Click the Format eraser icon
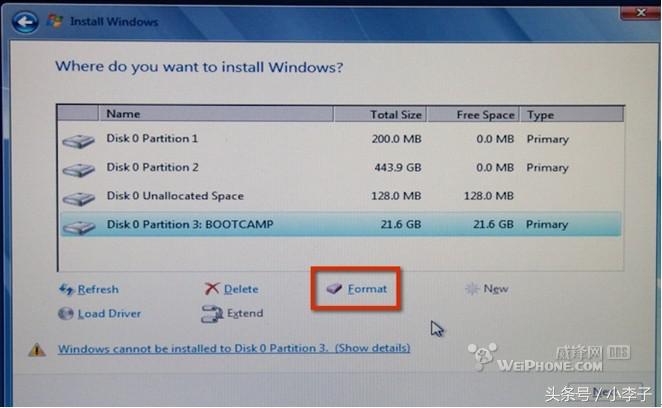The image size is (662, 408). pos(334,289)
